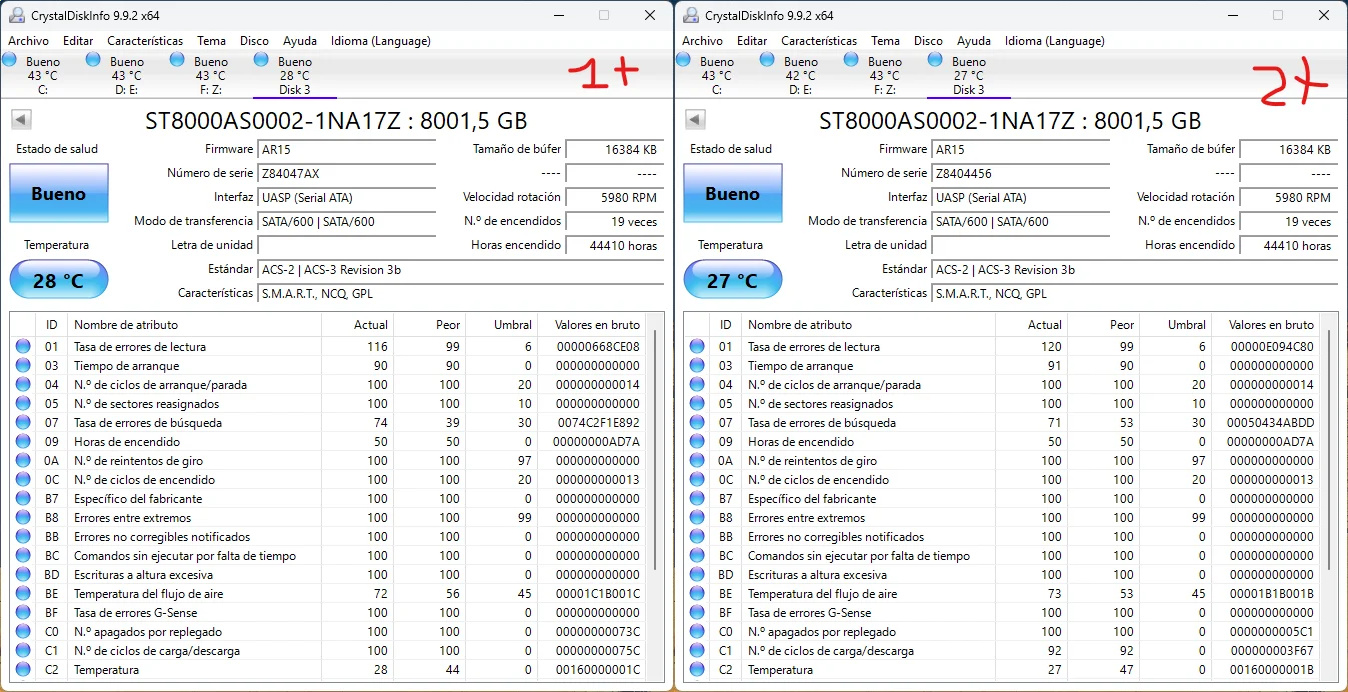1348x692 pixels.
Task: Select Errores entre extremos row in right window
Action: tap(1003, 518)
